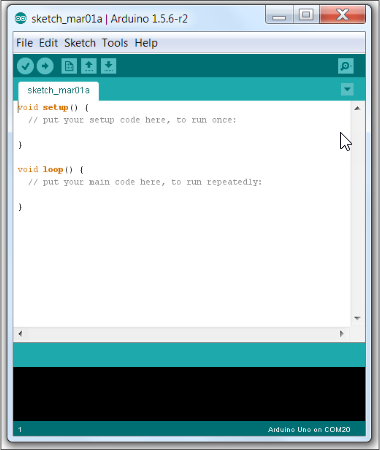This screenshot has height=450, width=380.
Task: Click the horizontal scrollbar left arrow
Action: [20, 334]
